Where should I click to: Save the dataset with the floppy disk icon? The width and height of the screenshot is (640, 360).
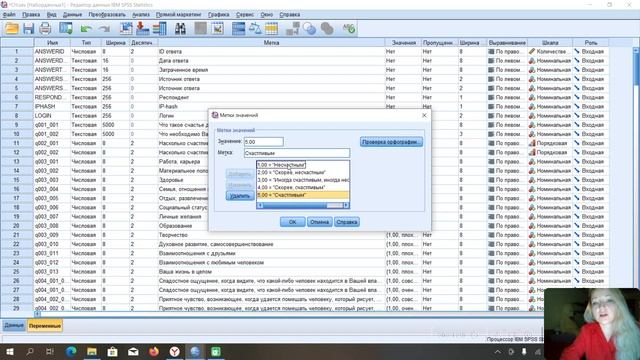[x=28, y=29]
